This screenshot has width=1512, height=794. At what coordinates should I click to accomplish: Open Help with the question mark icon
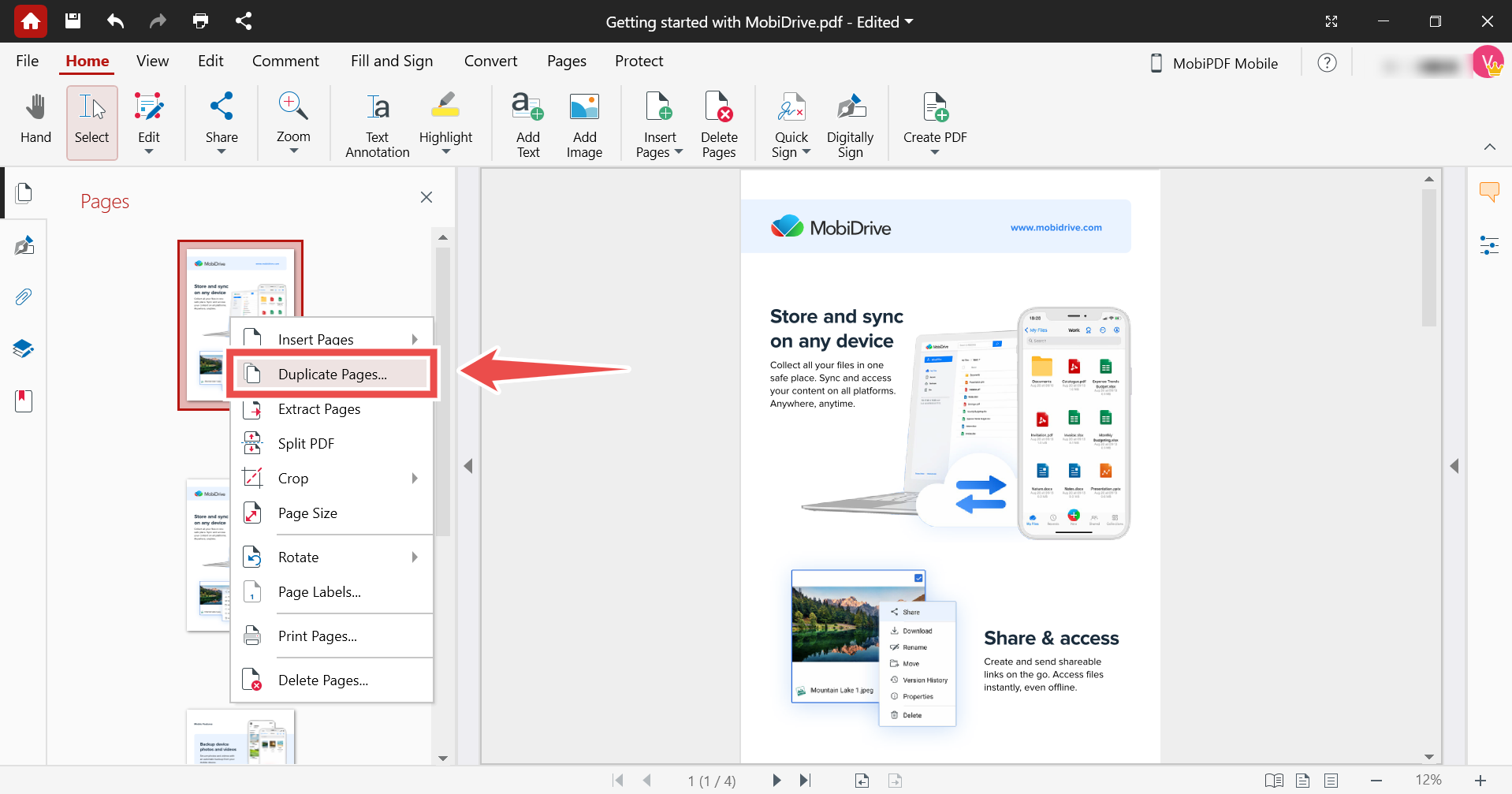click(1328, 63)
